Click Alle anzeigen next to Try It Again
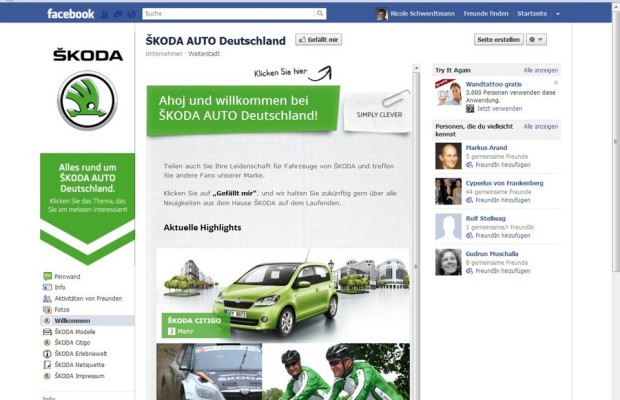 (x=541, y=70)
